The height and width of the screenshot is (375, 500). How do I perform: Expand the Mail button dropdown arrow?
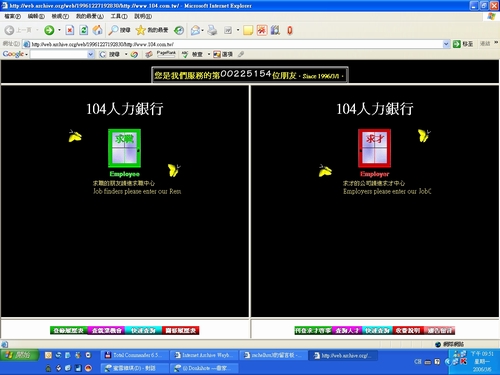(x=202, y=30)
